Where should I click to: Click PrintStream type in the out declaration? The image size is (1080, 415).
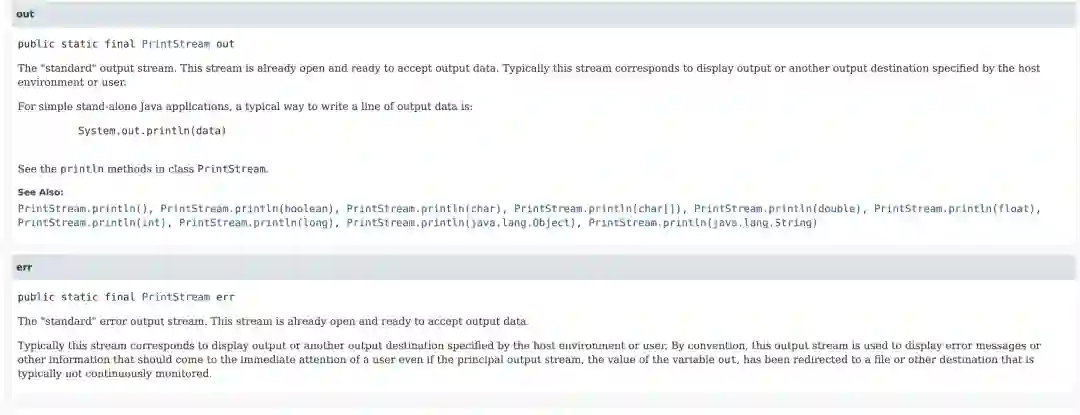[176, 44]
